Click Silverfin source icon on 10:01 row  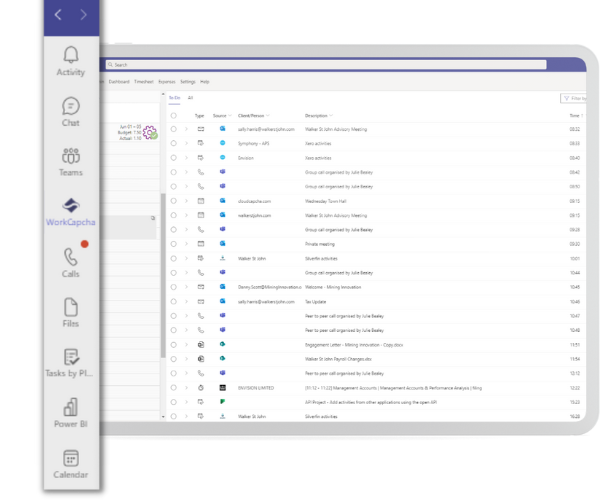pyautogui.click(x=222, y=258)
